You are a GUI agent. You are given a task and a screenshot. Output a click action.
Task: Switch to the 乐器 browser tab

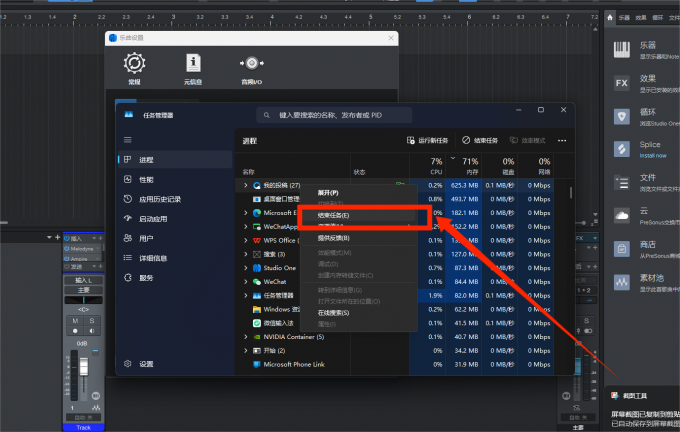[624, 17]
